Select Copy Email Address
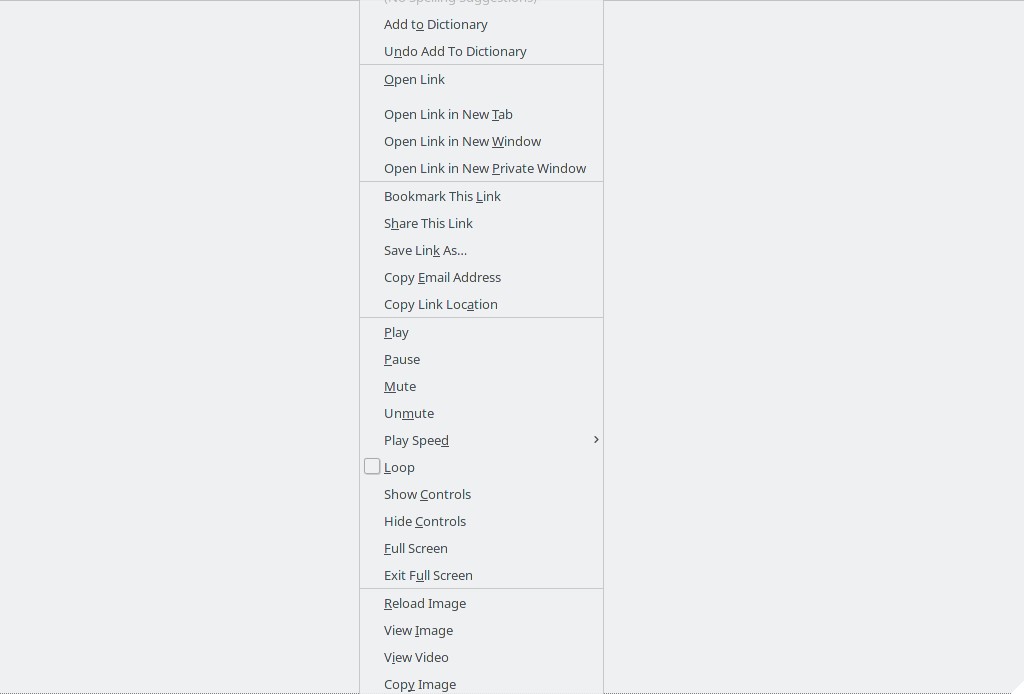Image resolution: width=1024 pixels, height=694 pixels. click(x=481, y=277)
